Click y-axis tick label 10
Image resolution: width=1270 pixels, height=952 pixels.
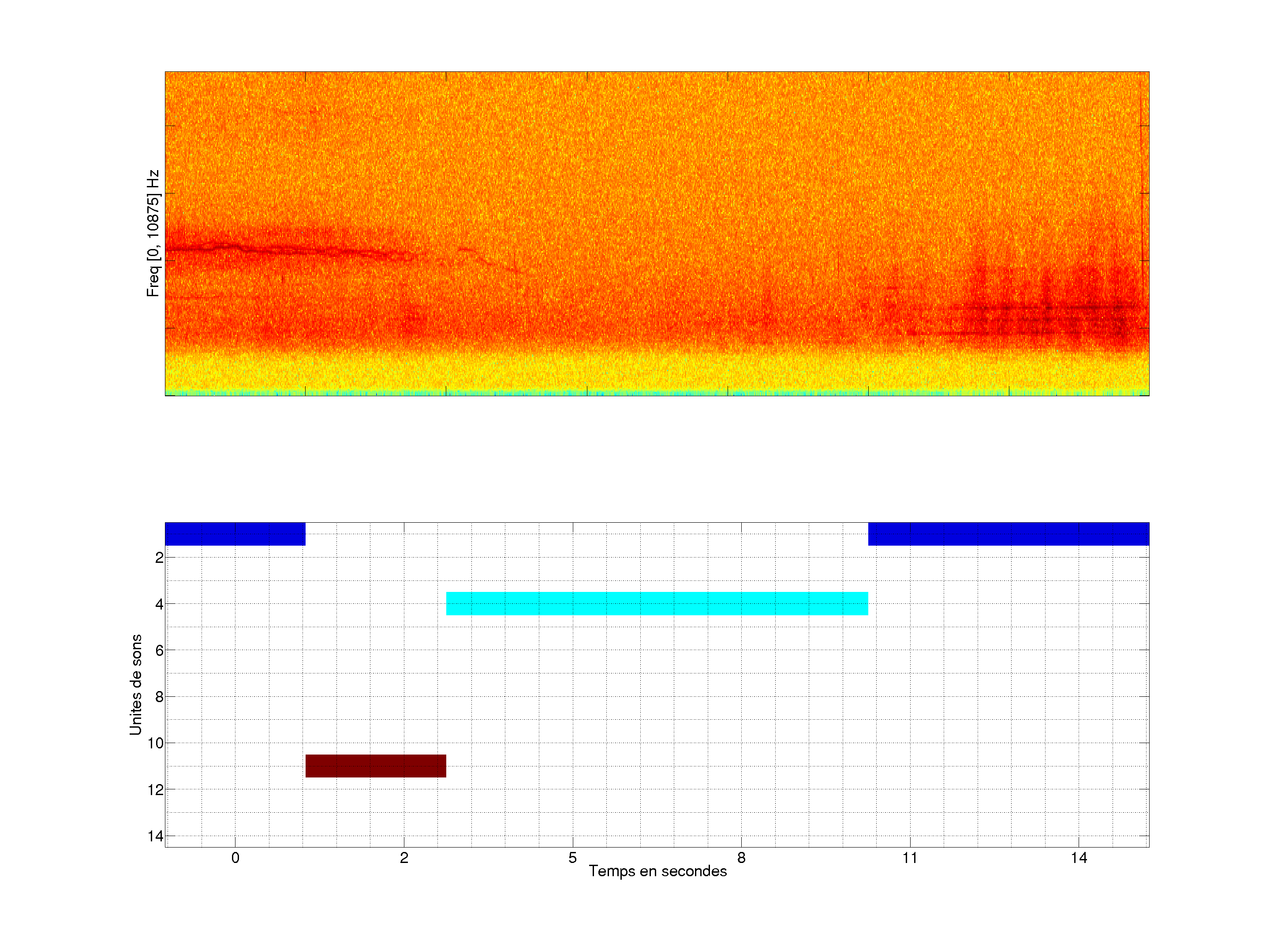156,743
